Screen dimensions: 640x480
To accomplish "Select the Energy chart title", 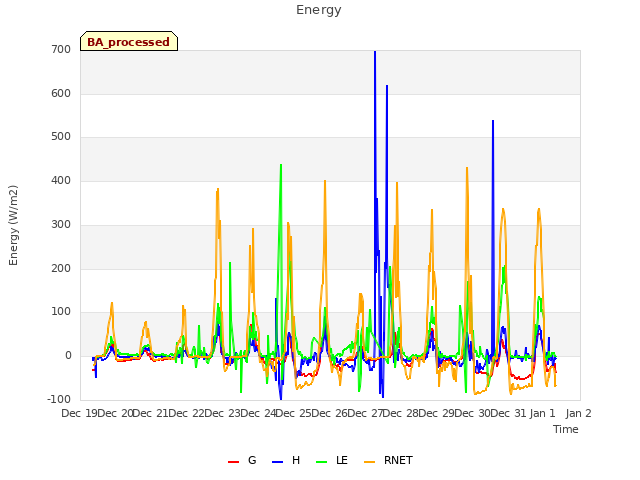I will tap(319, 10).
